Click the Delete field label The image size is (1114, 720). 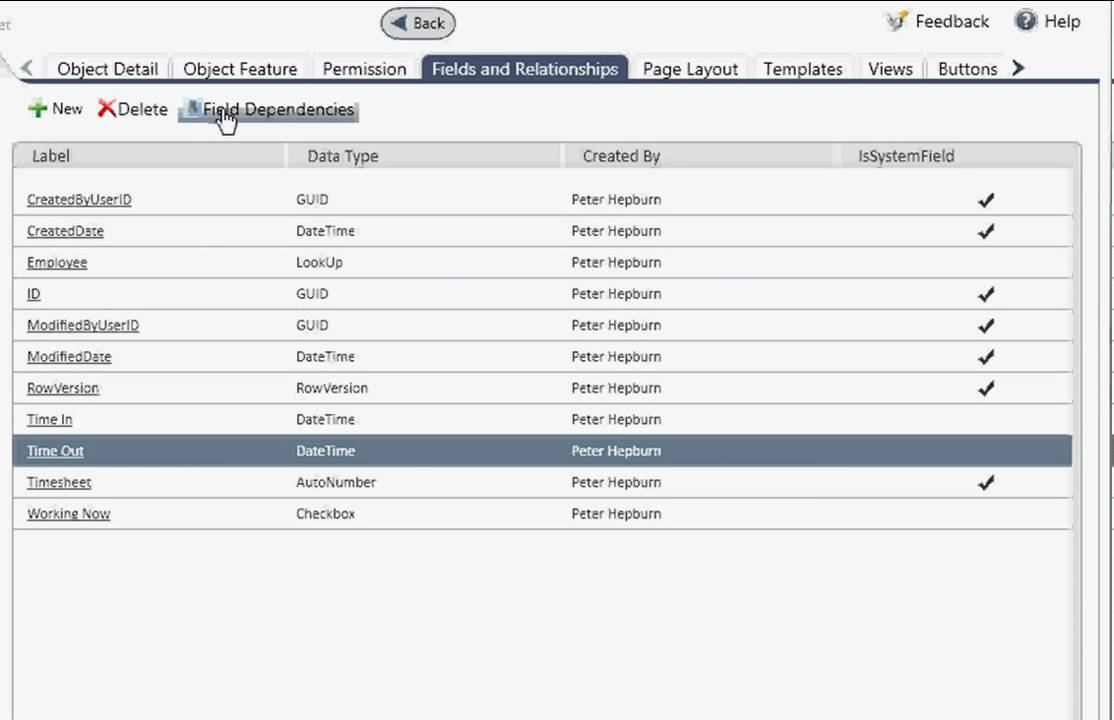pos(143,109)
